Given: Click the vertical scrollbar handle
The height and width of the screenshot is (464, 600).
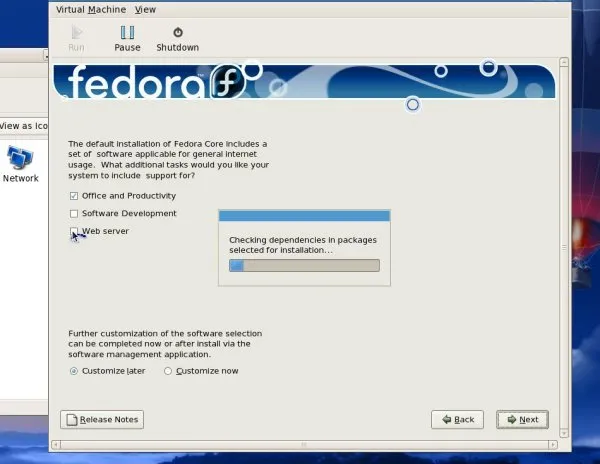Looking at the screenshot, I should click(x=564, y=248).
